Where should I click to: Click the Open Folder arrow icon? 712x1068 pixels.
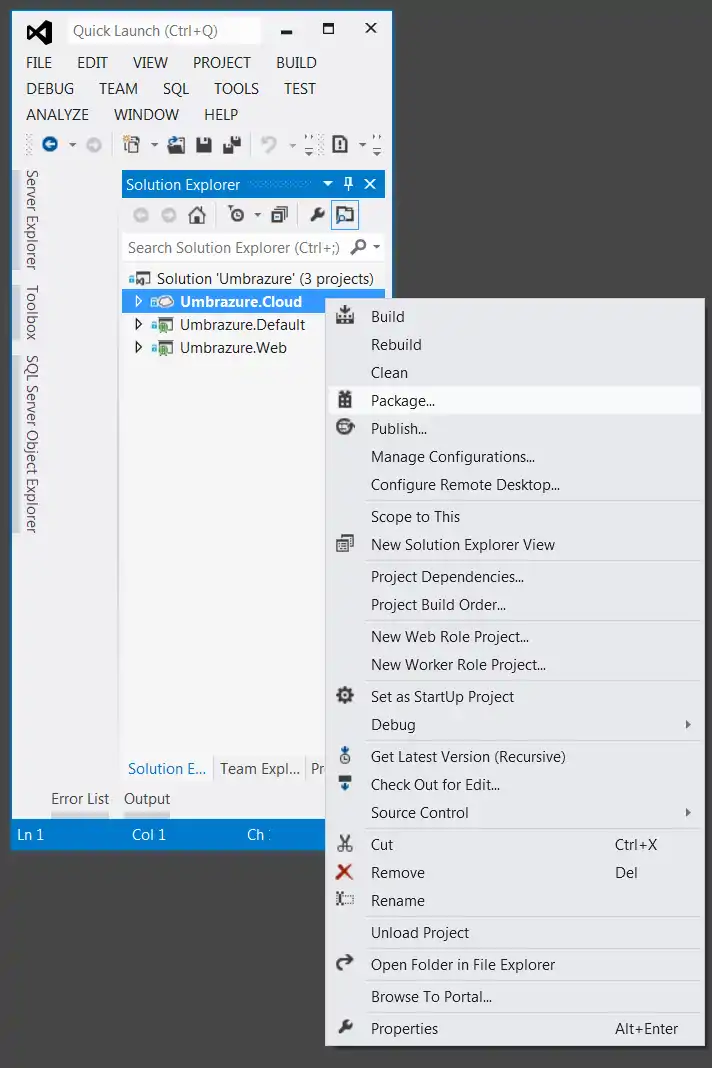345,962
